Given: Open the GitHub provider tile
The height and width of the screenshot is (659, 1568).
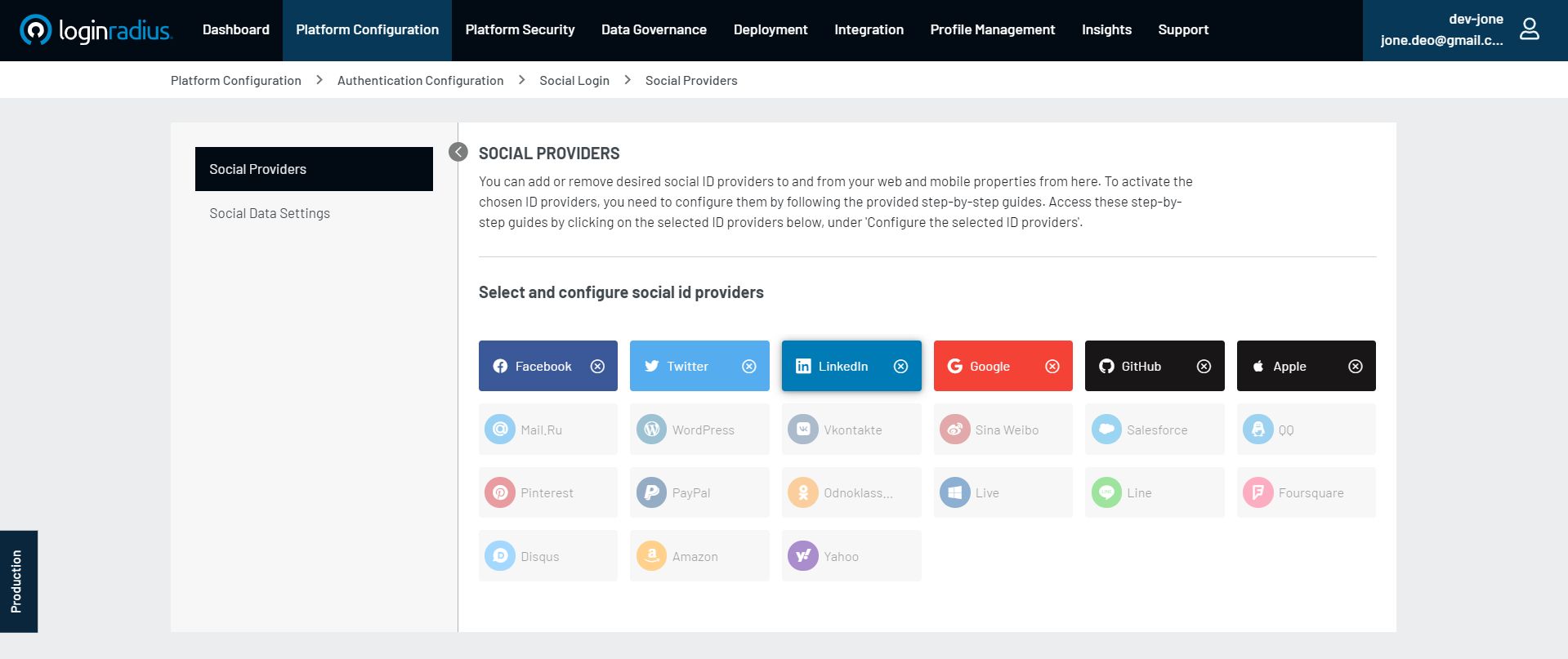Looking at the screenshot, I should tap(1140, 367).
